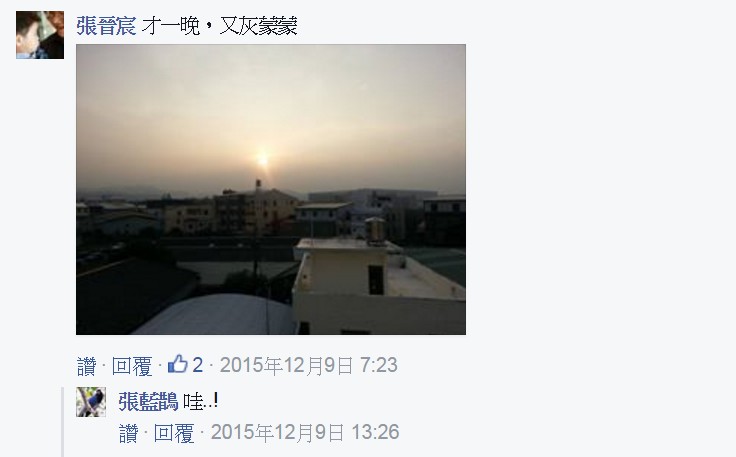This screenshot has height=457, width=736.
Task: Open timestamp 2015年12月9日 13:26
Action: (305, 433)
